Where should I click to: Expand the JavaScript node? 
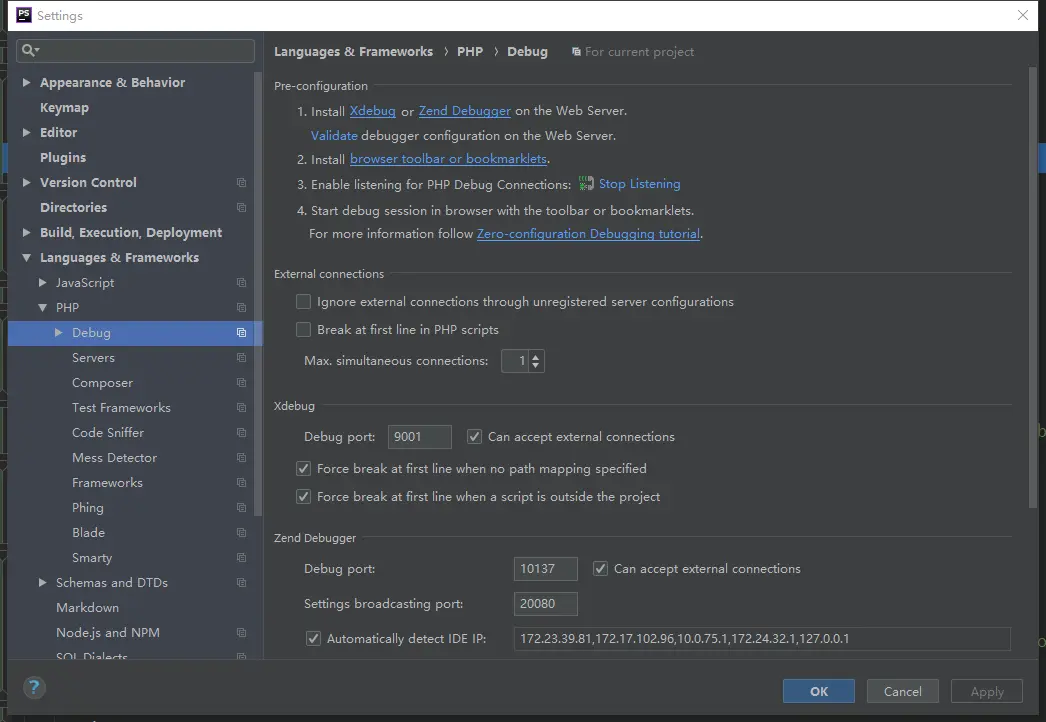tap(43, 282)
